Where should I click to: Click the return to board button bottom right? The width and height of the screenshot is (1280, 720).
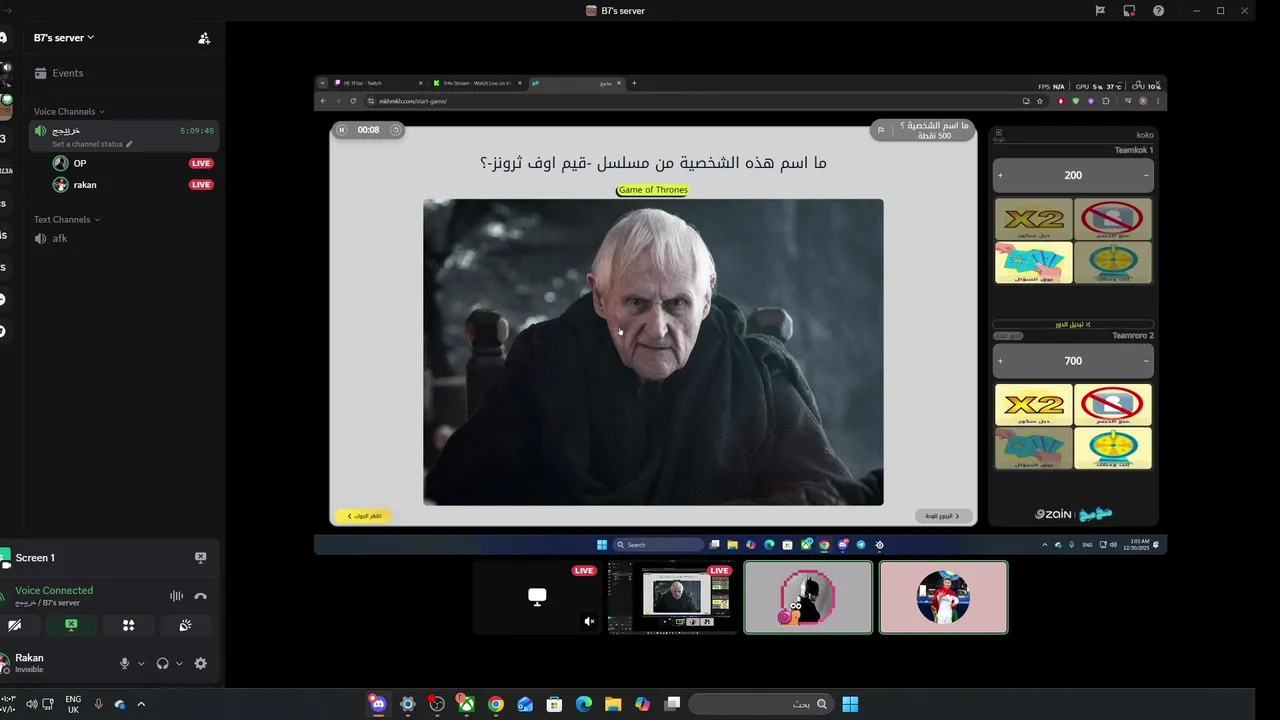(x=944, y=516)
